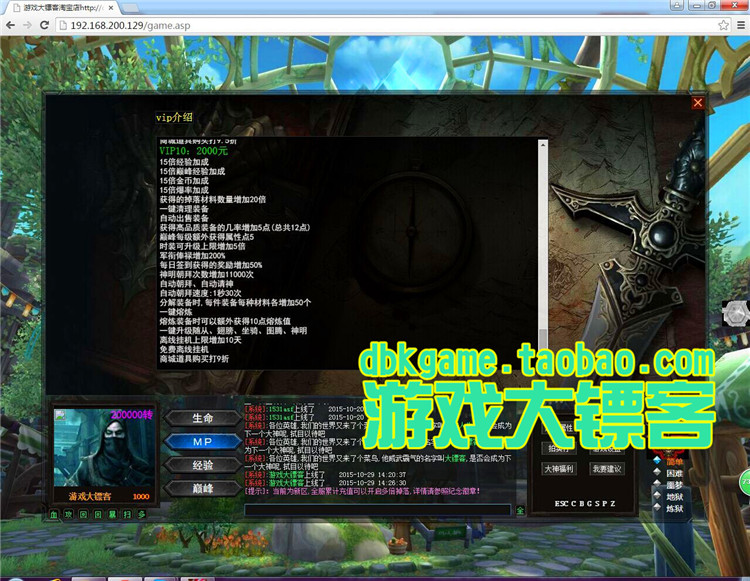Click the ESC shortcut label
This screenshot has height=581, width=750.
click(x=562, y=504)
